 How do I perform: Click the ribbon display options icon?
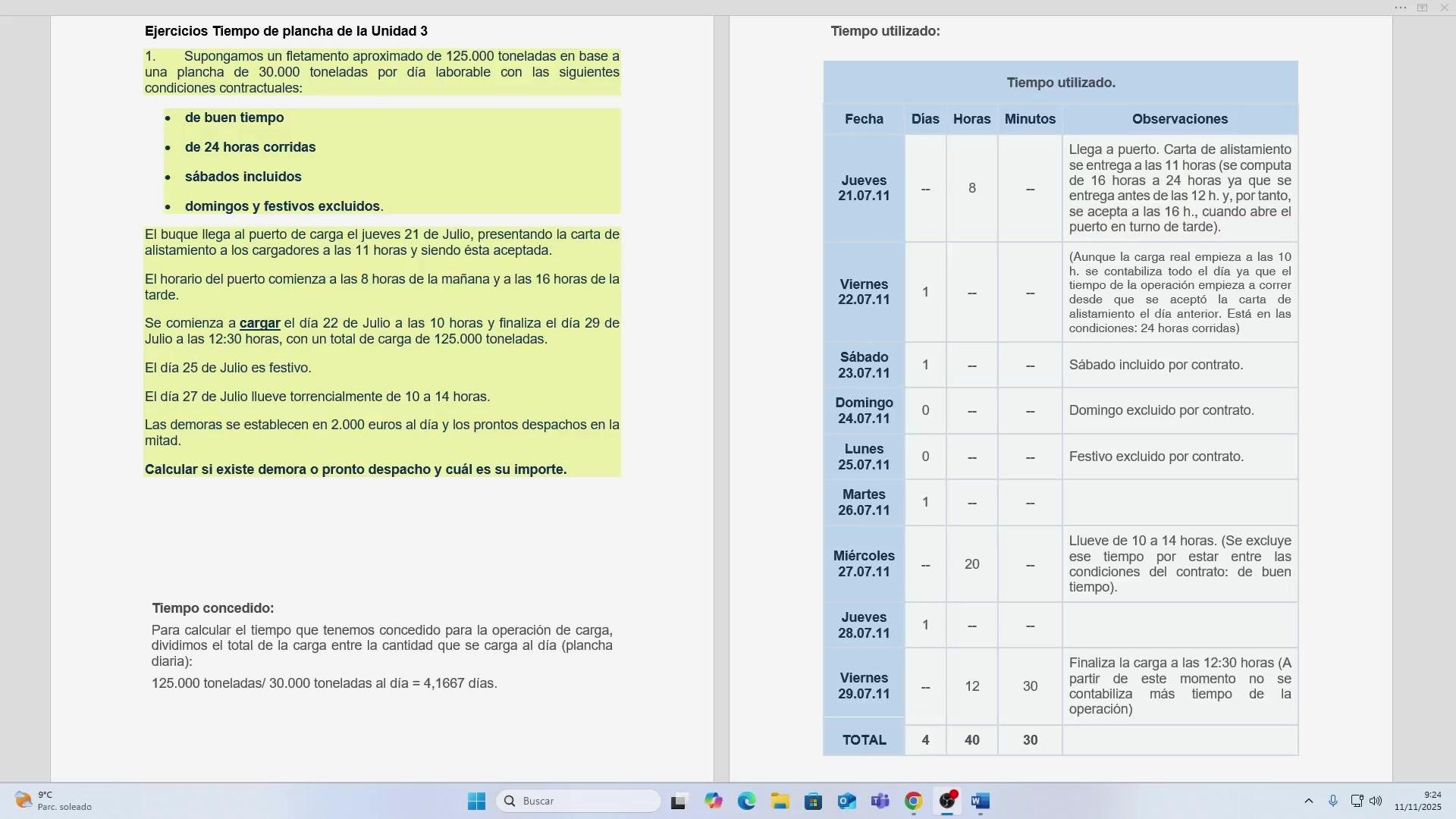coord(1422,8)
